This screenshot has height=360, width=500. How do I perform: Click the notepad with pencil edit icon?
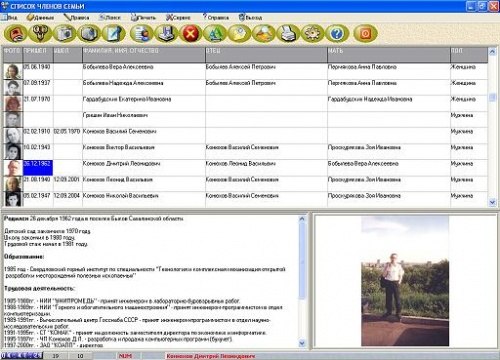coord(113,34)
